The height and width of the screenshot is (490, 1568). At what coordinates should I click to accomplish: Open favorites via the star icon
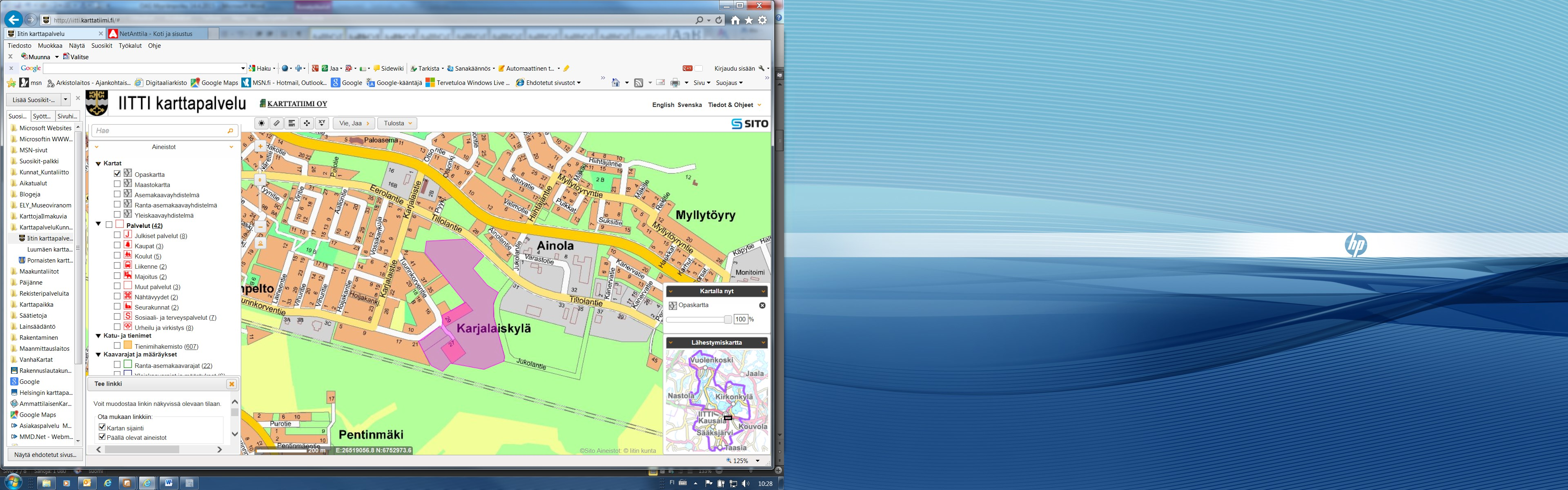pyautogui.click(x=749, y=20)
